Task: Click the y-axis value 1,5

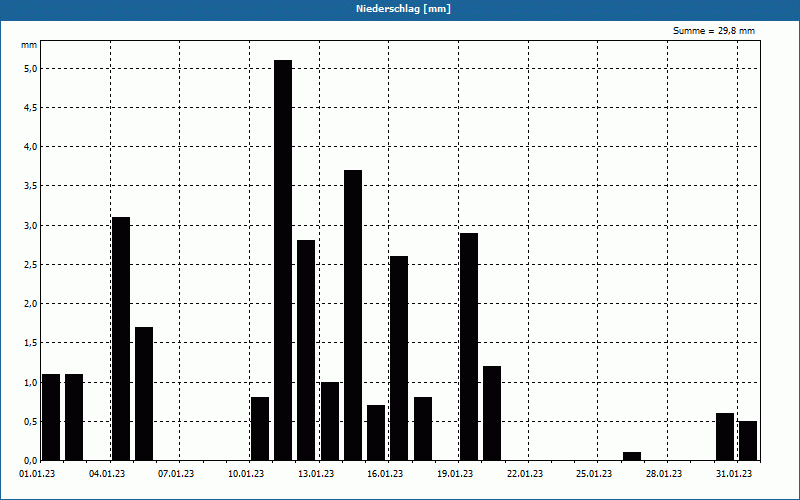Action: tap(30, 343)
